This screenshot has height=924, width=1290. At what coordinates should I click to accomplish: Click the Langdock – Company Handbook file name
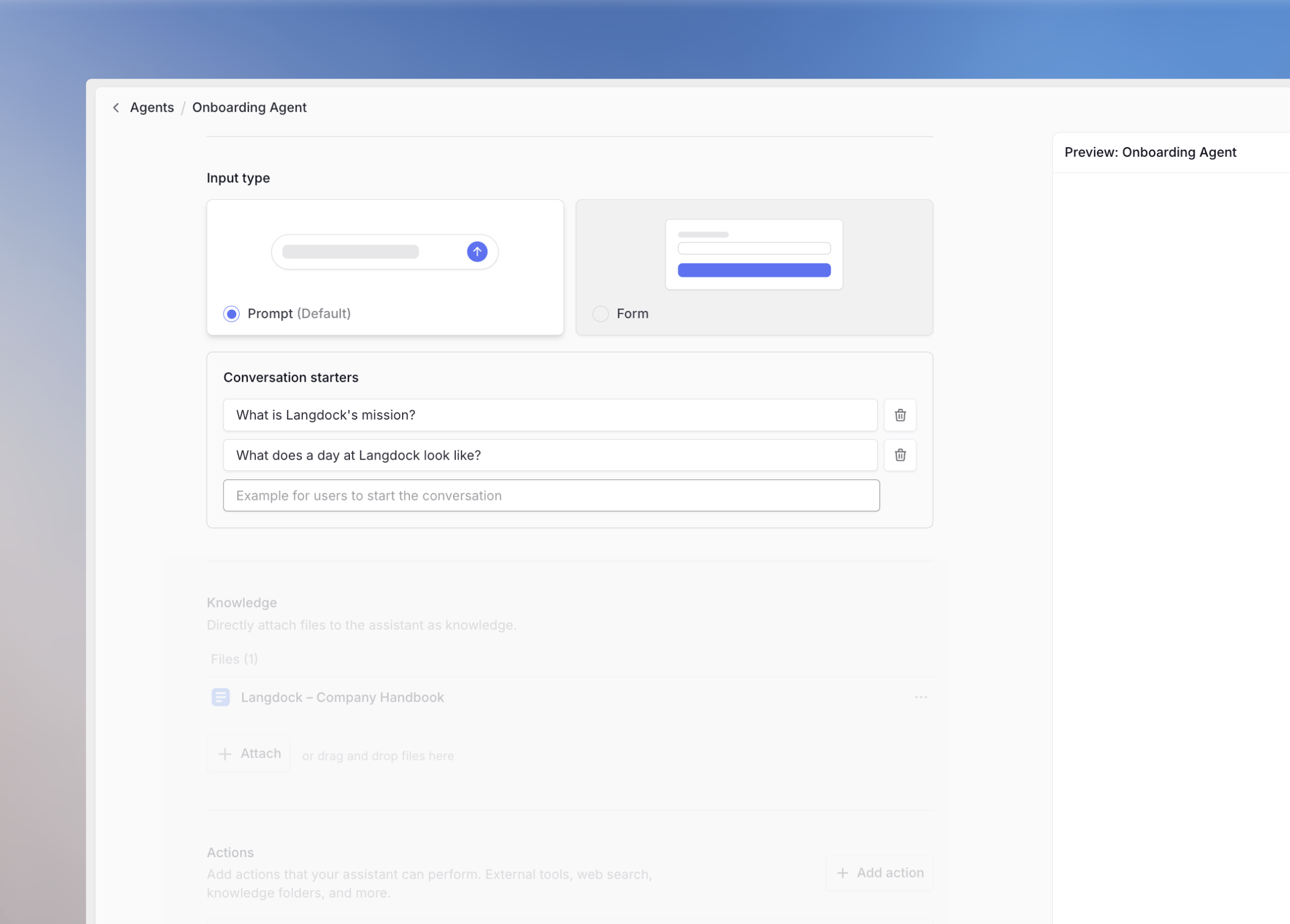point(342,697)
